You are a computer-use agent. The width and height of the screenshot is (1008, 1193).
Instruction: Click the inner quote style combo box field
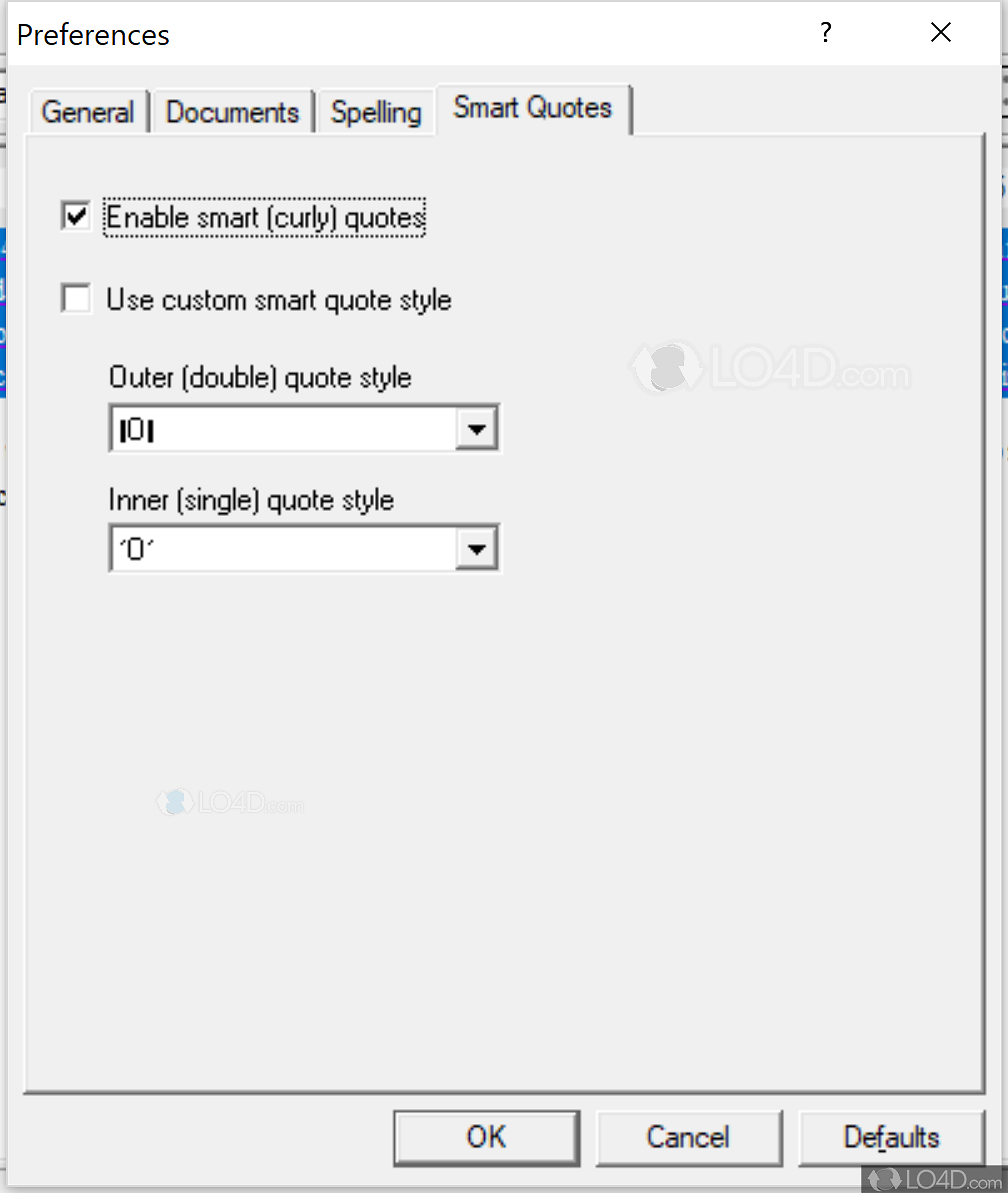282,549
